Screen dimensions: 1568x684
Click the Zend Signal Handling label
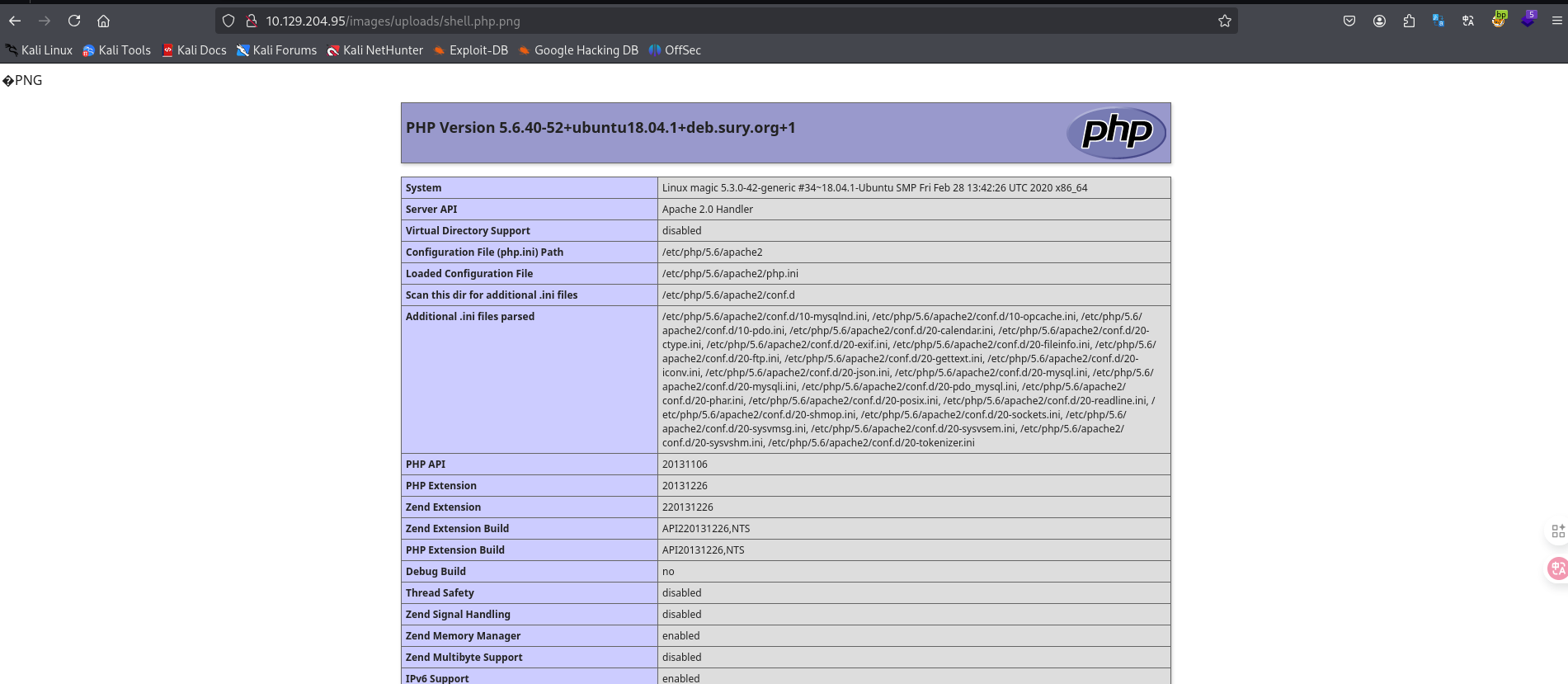pyautogui.click(x=458, y=615)
